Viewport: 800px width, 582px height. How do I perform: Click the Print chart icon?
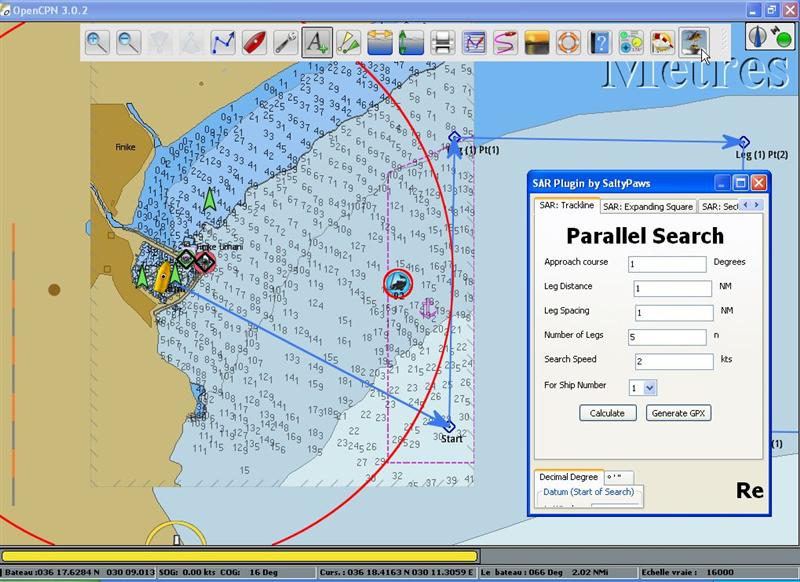[x=442, y=42]
